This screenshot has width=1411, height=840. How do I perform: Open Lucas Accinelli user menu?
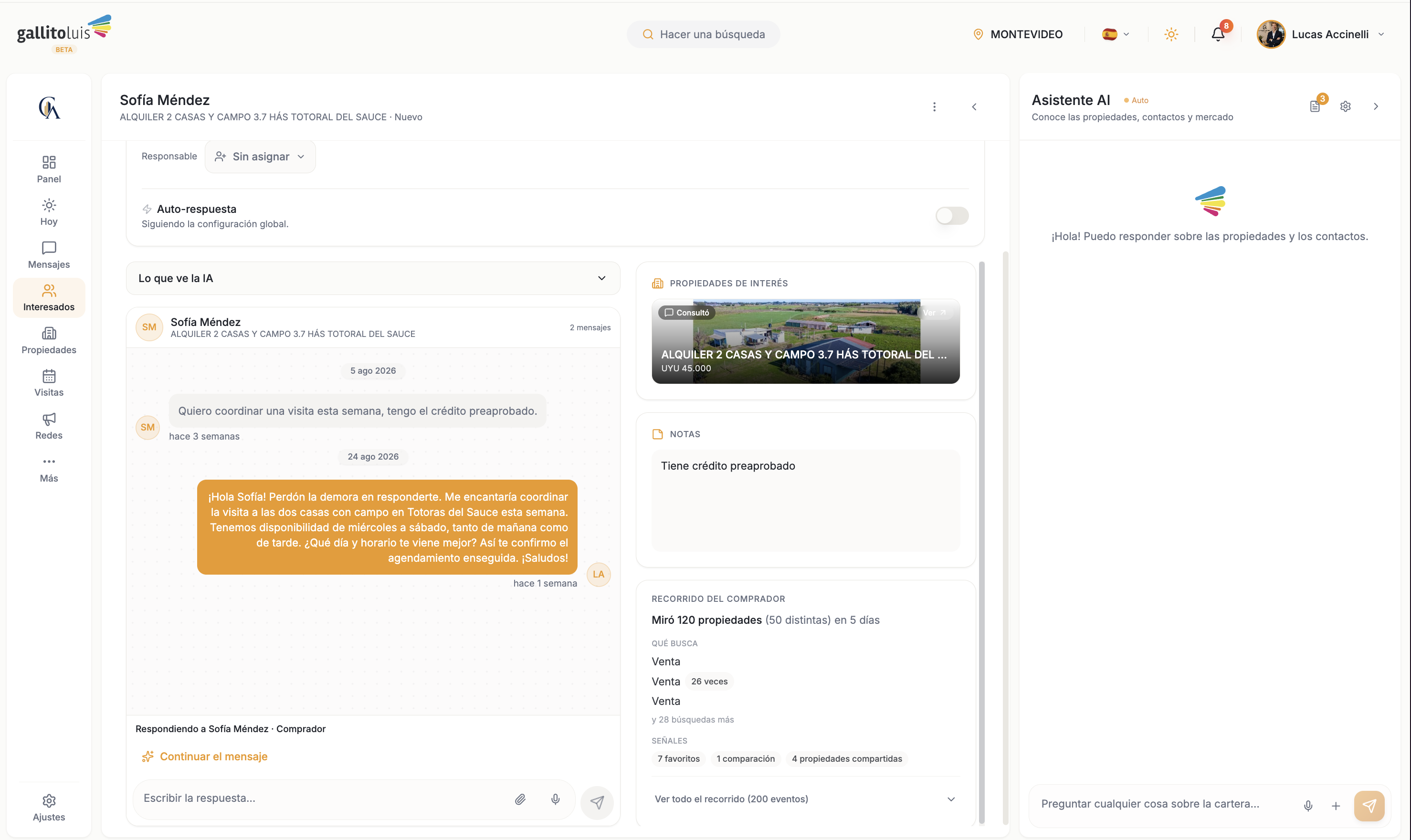(x=1322, y=34)
